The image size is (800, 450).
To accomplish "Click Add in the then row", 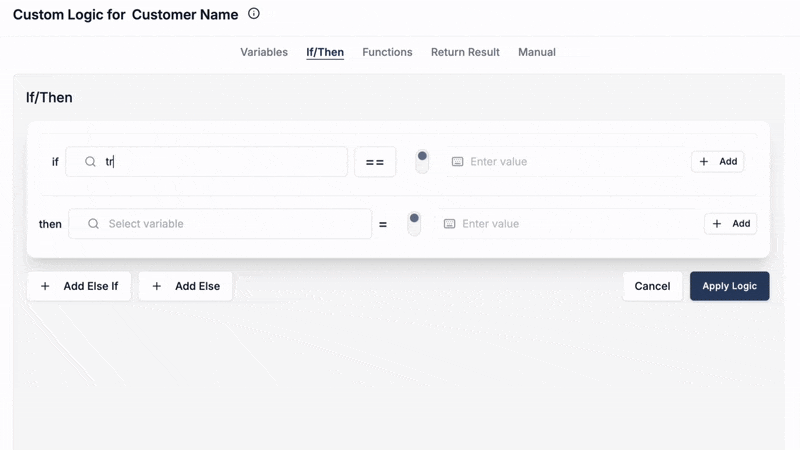I will 731,223.
